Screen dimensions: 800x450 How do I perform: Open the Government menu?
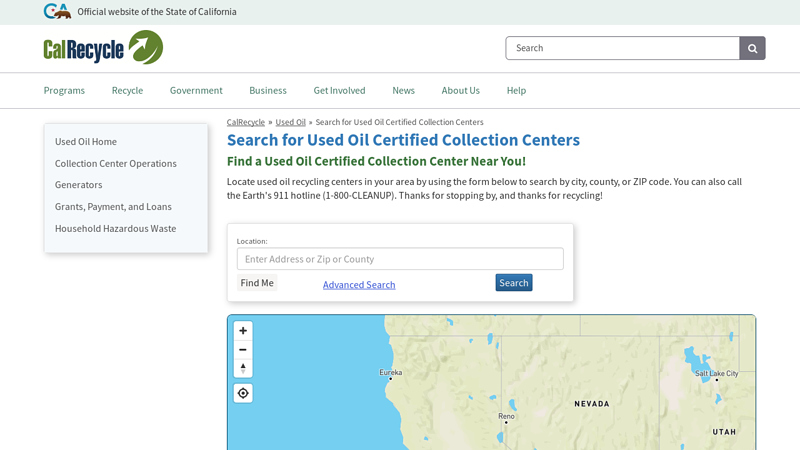(196, 90)
